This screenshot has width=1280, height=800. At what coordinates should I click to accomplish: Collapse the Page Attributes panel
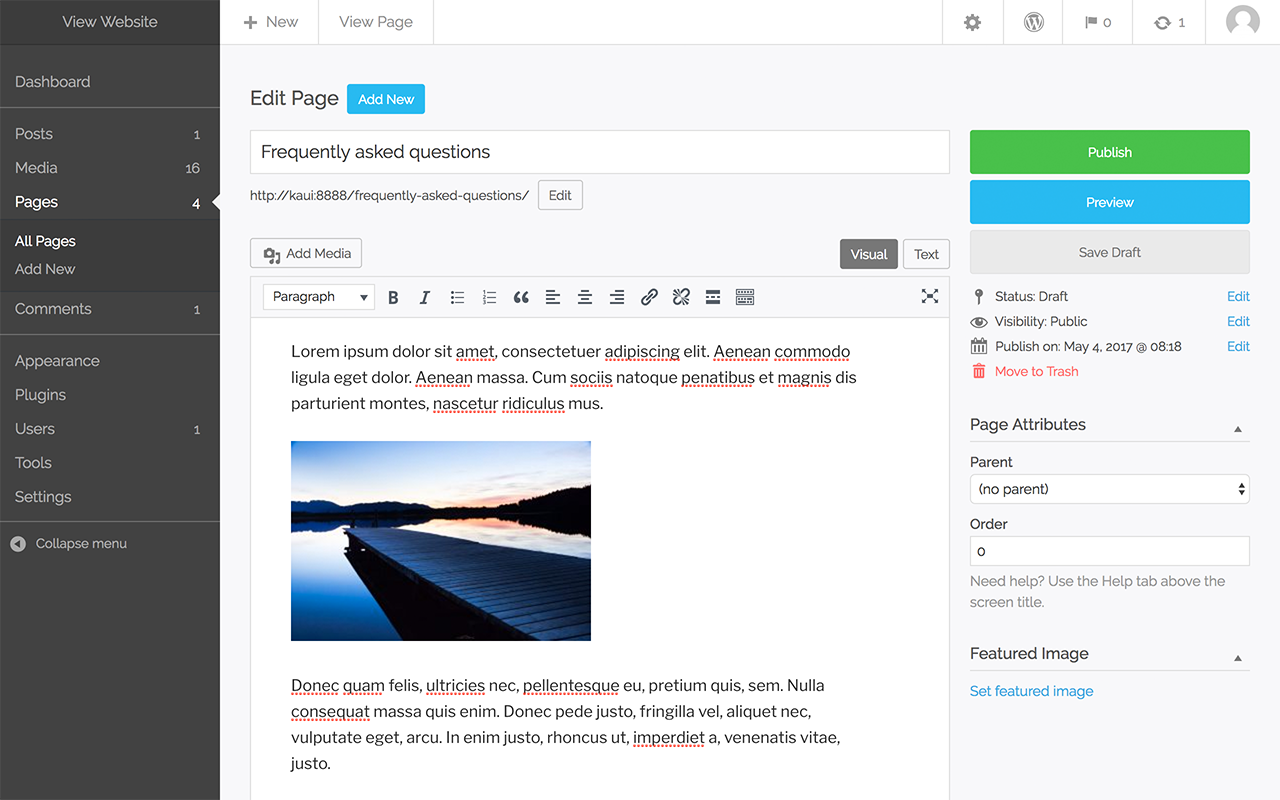[1237, 429]
